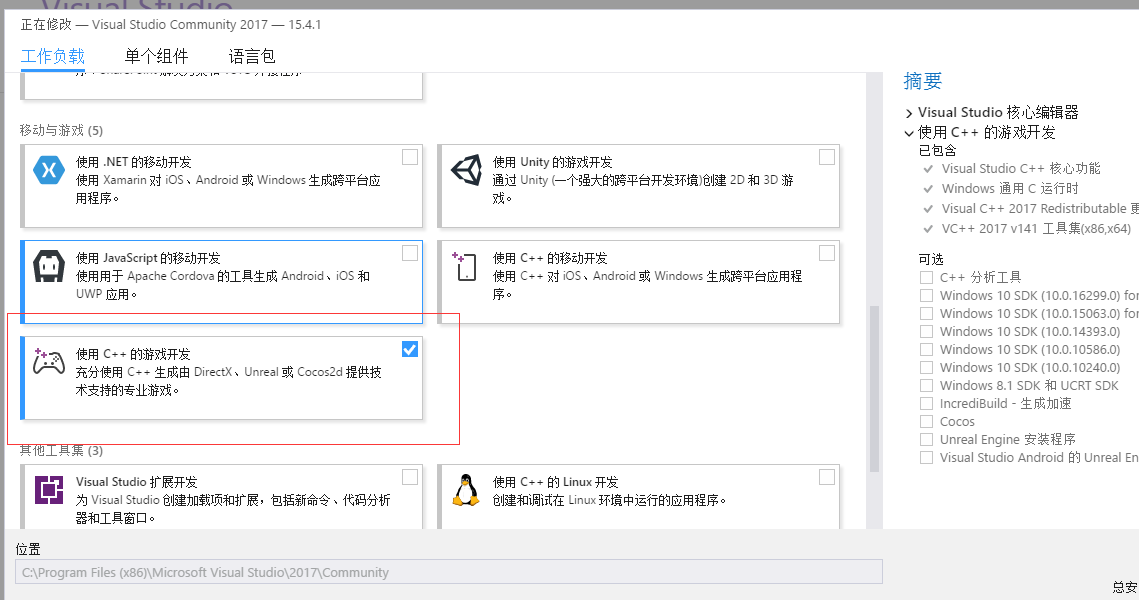The image size is (1139, 600).
Task: Click the C++ mobile development phone icon
Action: [x=465, y=266]
